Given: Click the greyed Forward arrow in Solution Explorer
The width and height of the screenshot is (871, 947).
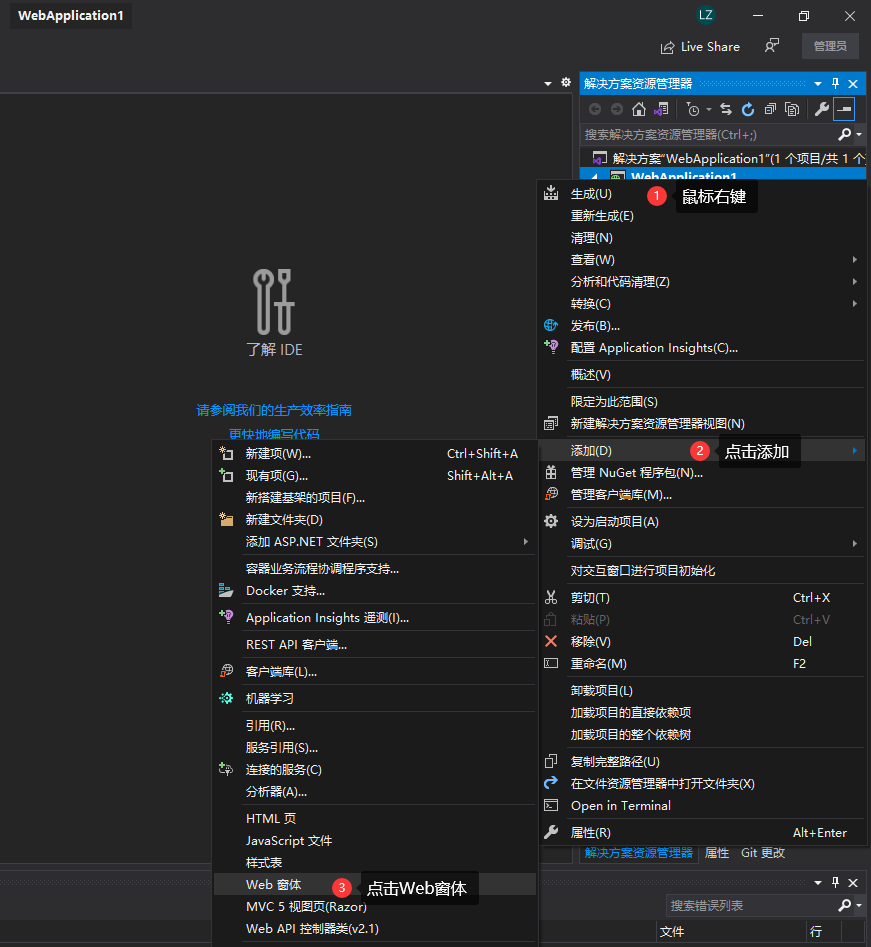Looking at the screenshot, I should point(617,109).
